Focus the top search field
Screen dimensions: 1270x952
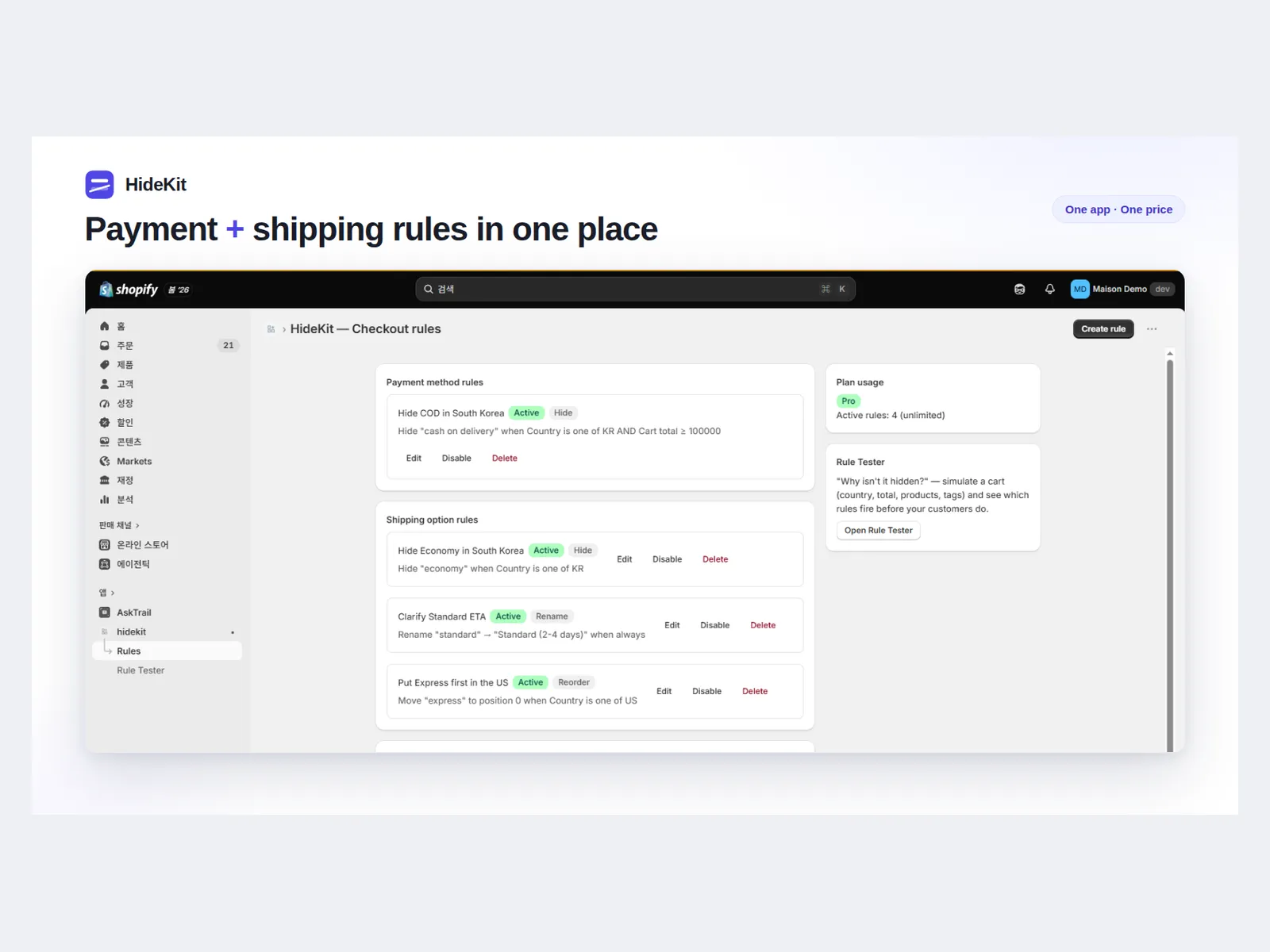(635, 290)
